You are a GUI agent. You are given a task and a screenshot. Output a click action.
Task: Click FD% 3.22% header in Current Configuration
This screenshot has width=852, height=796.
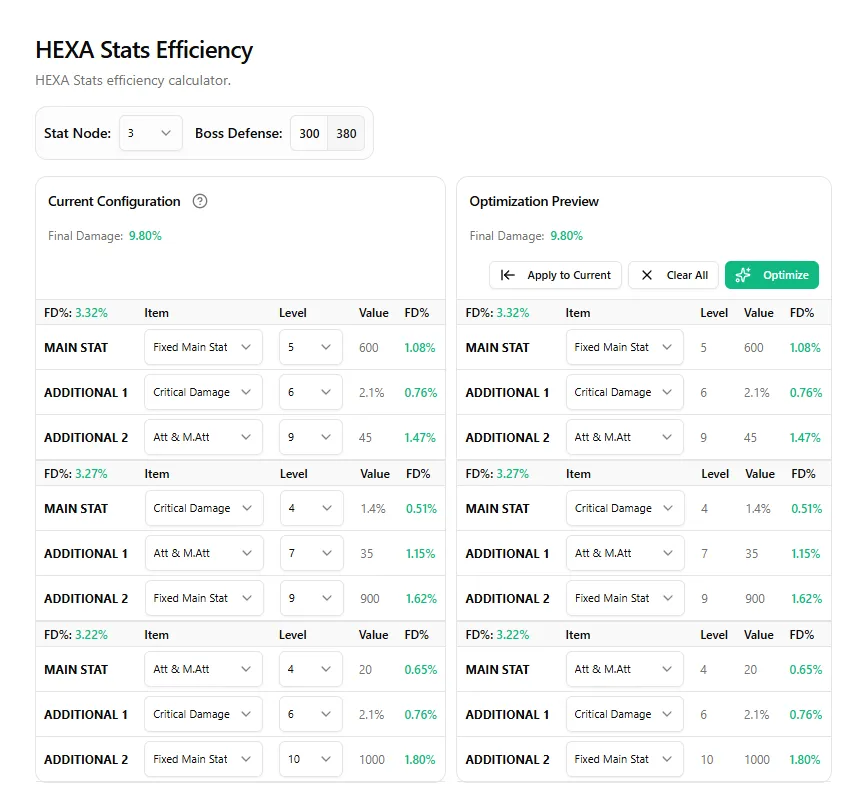pyautogui.click(x=76, y=635)
